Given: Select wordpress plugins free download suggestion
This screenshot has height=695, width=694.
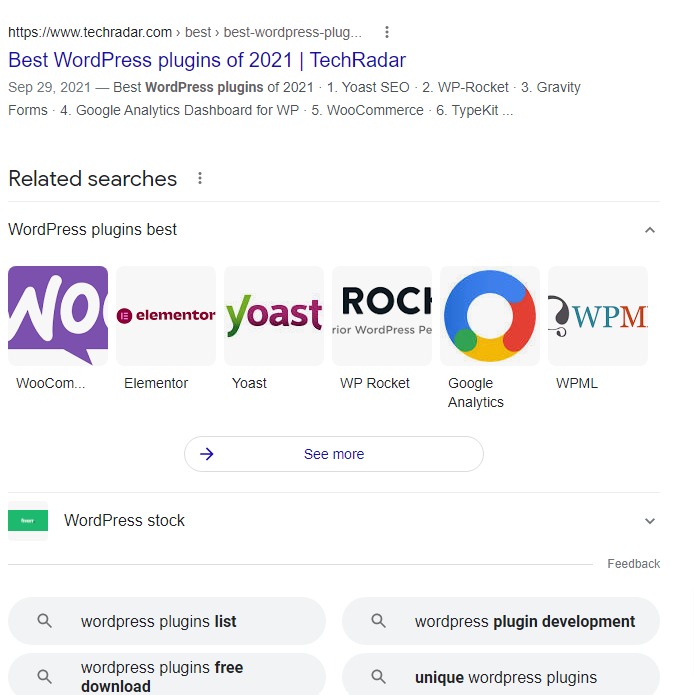Looking at the screenshot, I should click(x=167, y=675).
